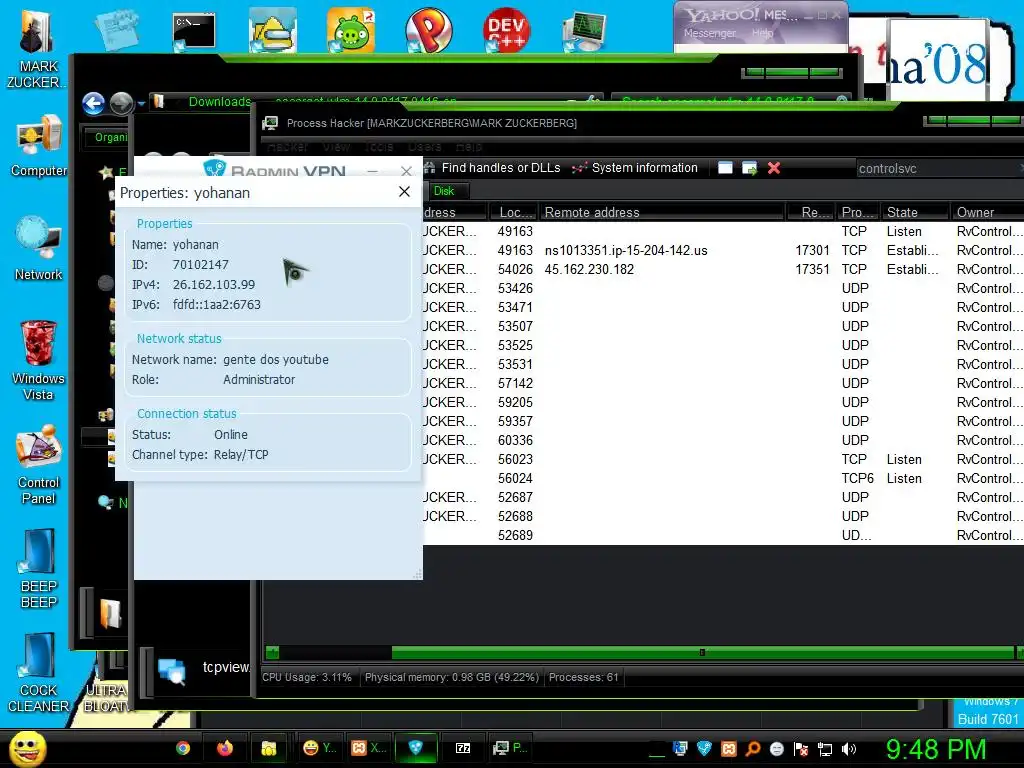Sort by Owner column header

coord(987,212)
